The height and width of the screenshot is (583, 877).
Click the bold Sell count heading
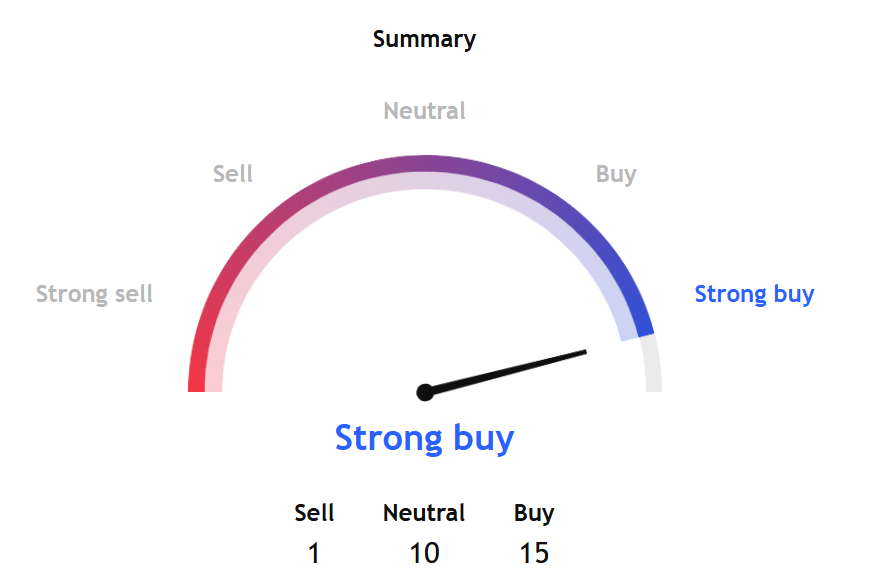(314, 513)
